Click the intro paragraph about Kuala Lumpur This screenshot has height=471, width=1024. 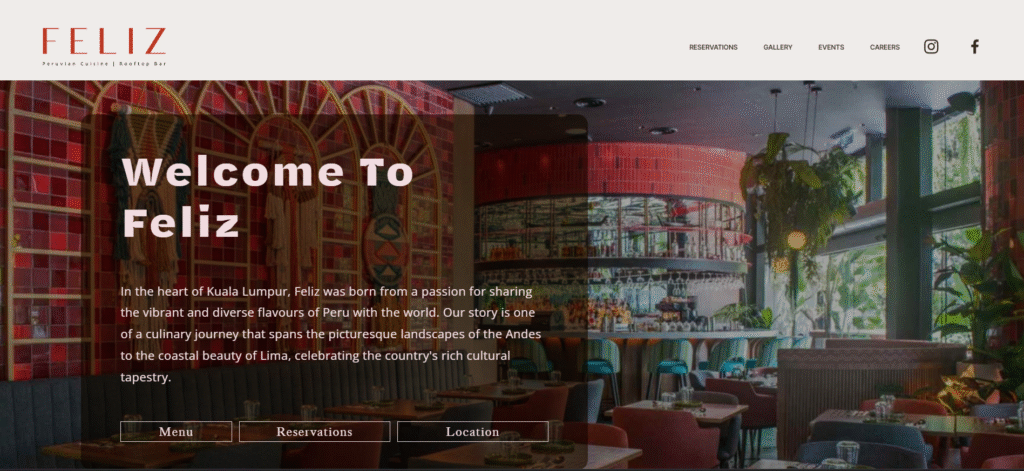pos(328,334)
